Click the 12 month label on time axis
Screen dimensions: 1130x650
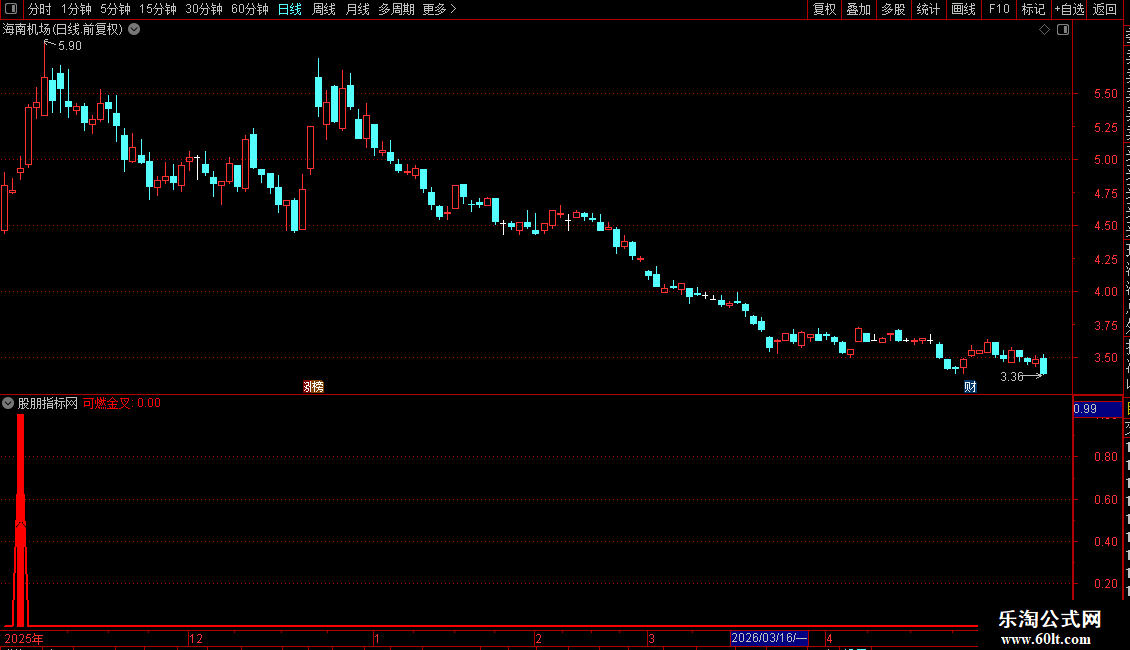[x=196, y=638]
